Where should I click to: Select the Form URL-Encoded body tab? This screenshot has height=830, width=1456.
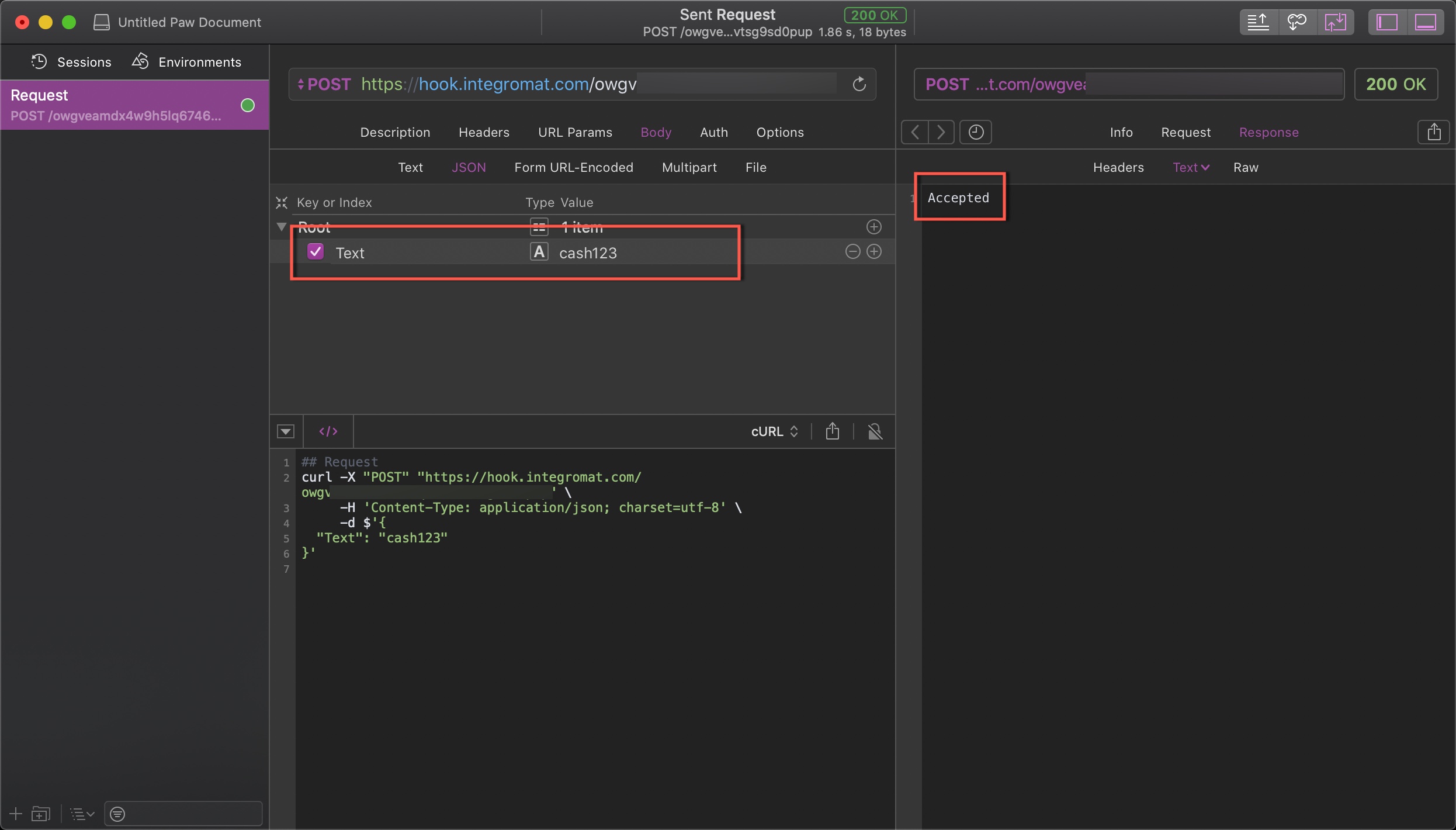pyautogui.click(x=573, y=167)
